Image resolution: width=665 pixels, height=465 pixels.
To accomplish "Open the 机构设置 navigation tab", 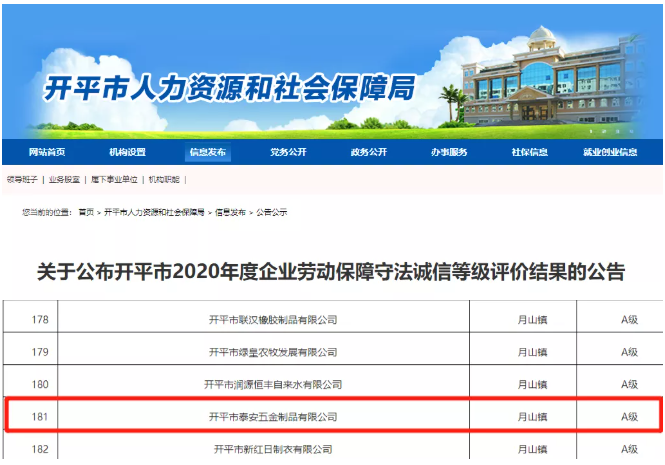I will [x=127, y=152].
